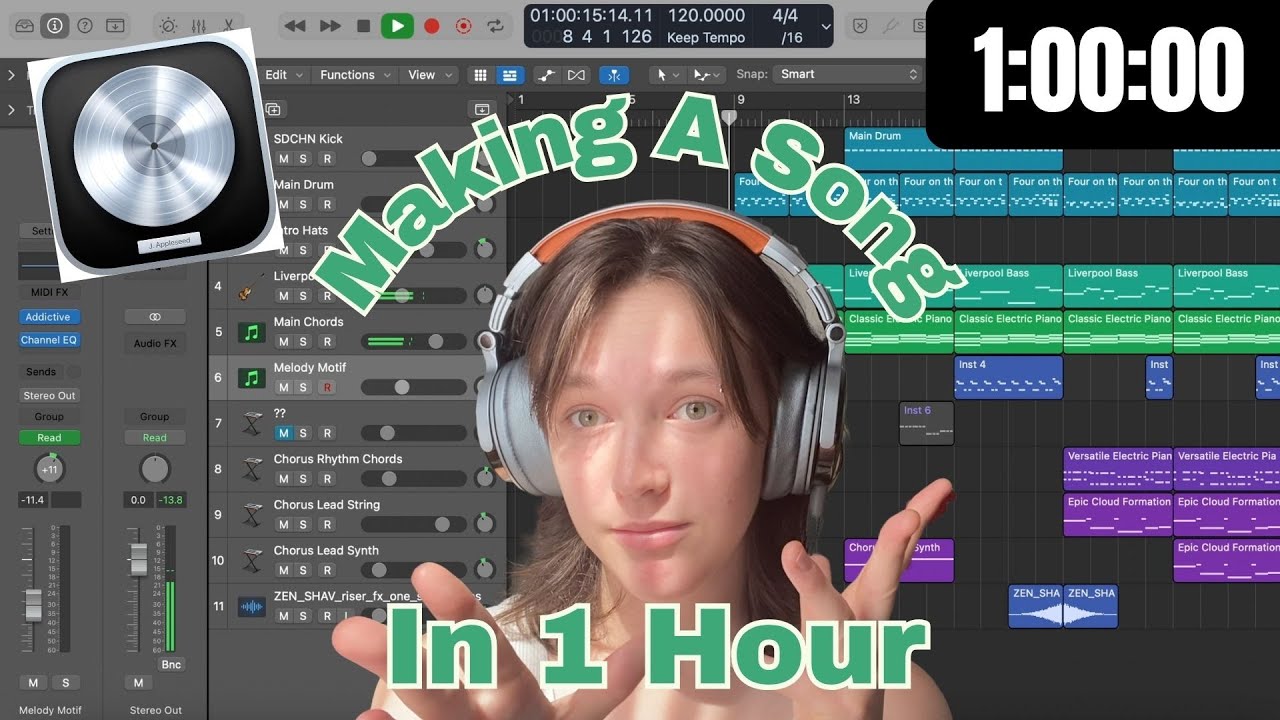Viewport: 1280px width, 720px height.
Task: Click the green Play button
Action: coord(397,26)
